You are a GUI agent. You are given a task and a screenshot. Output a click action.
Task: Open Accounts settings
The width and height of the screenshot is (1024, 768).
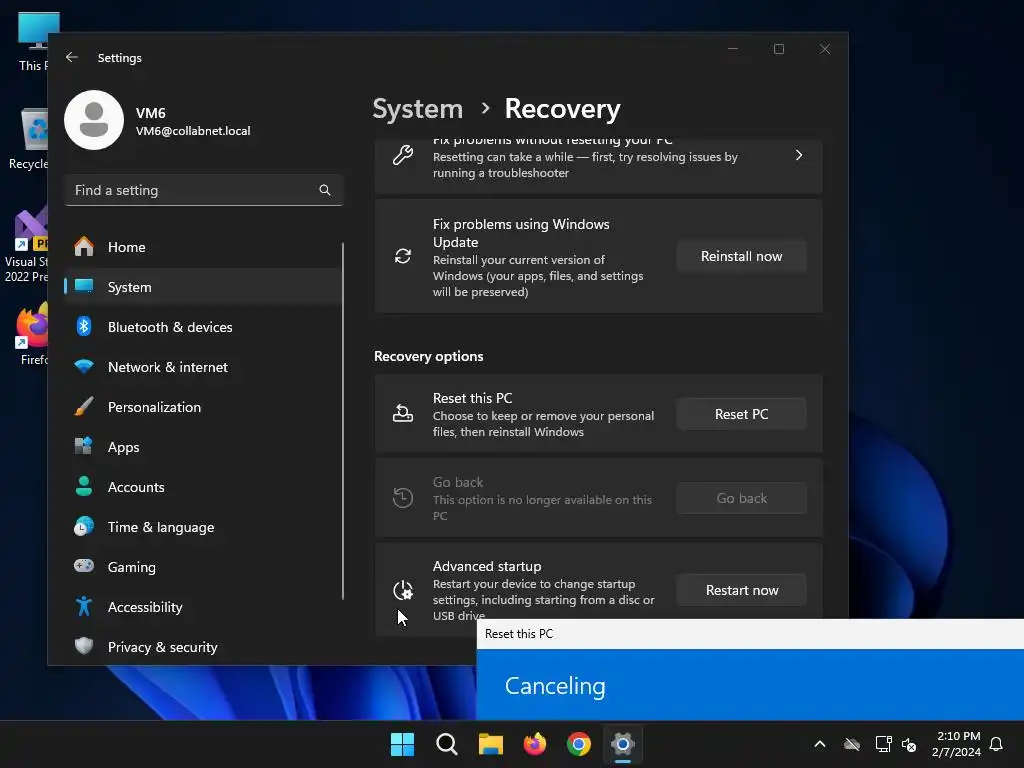pyautogui.click(x=202, y=487)
